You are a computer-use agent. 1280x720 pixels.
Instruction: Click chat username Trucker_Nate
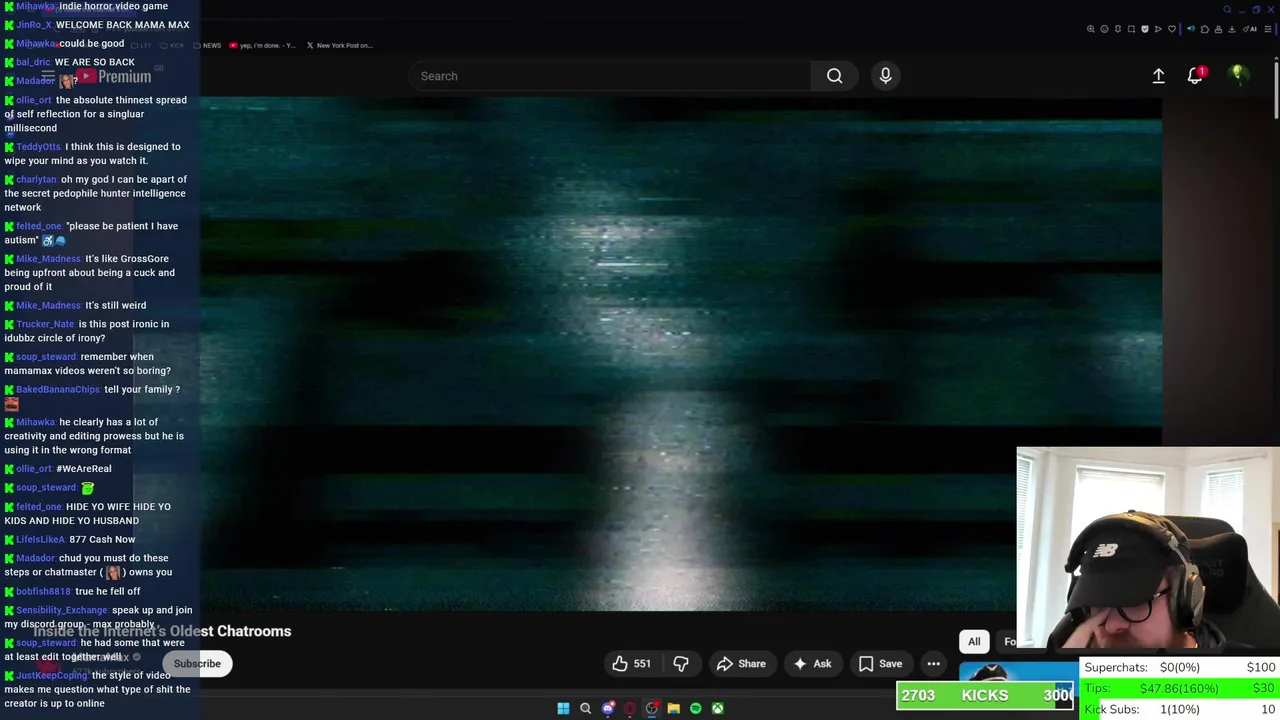click(x=45, y=324)
